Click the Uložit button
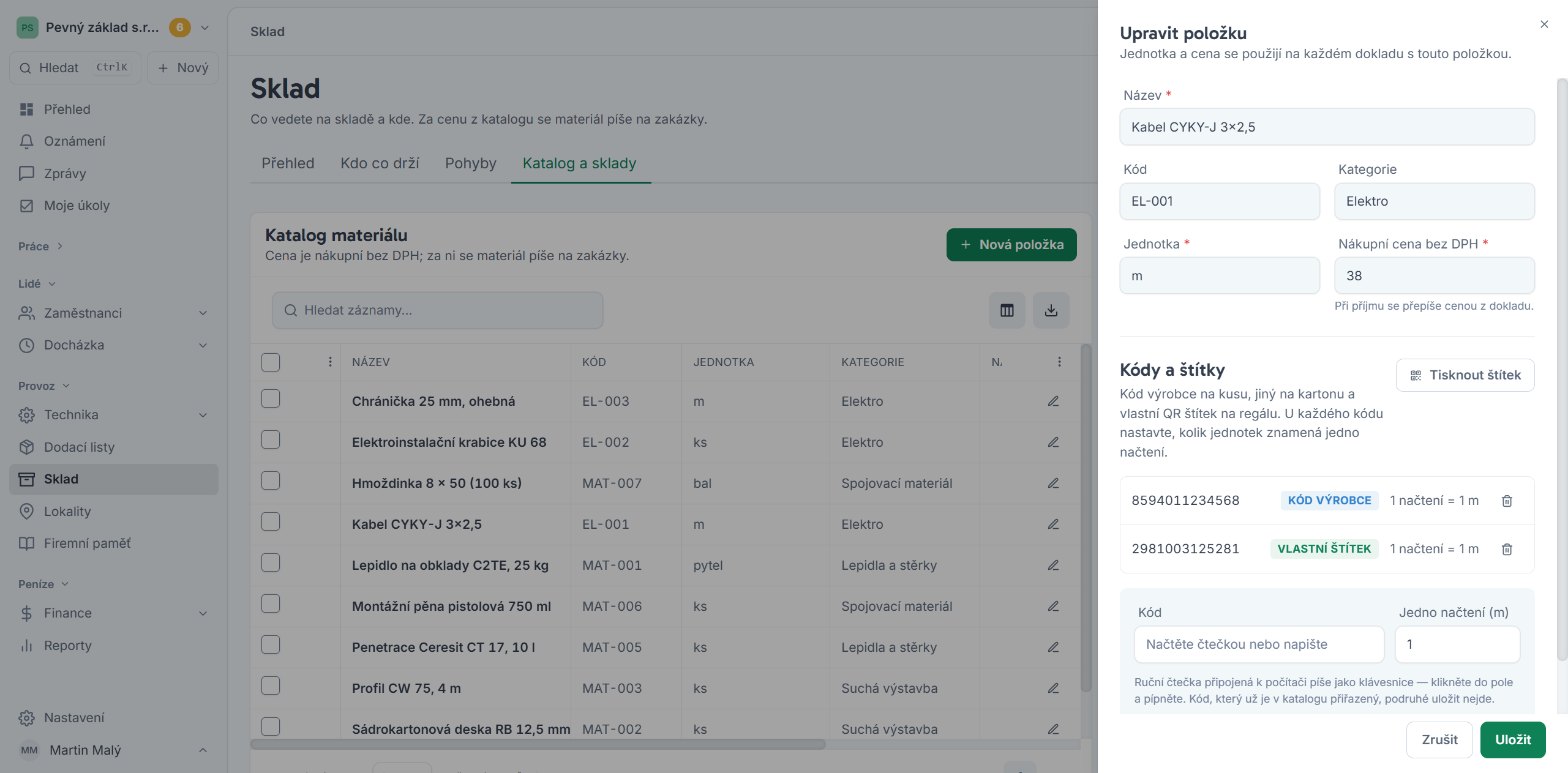Screen dimensions: 1568x773 coord(1513,740)
